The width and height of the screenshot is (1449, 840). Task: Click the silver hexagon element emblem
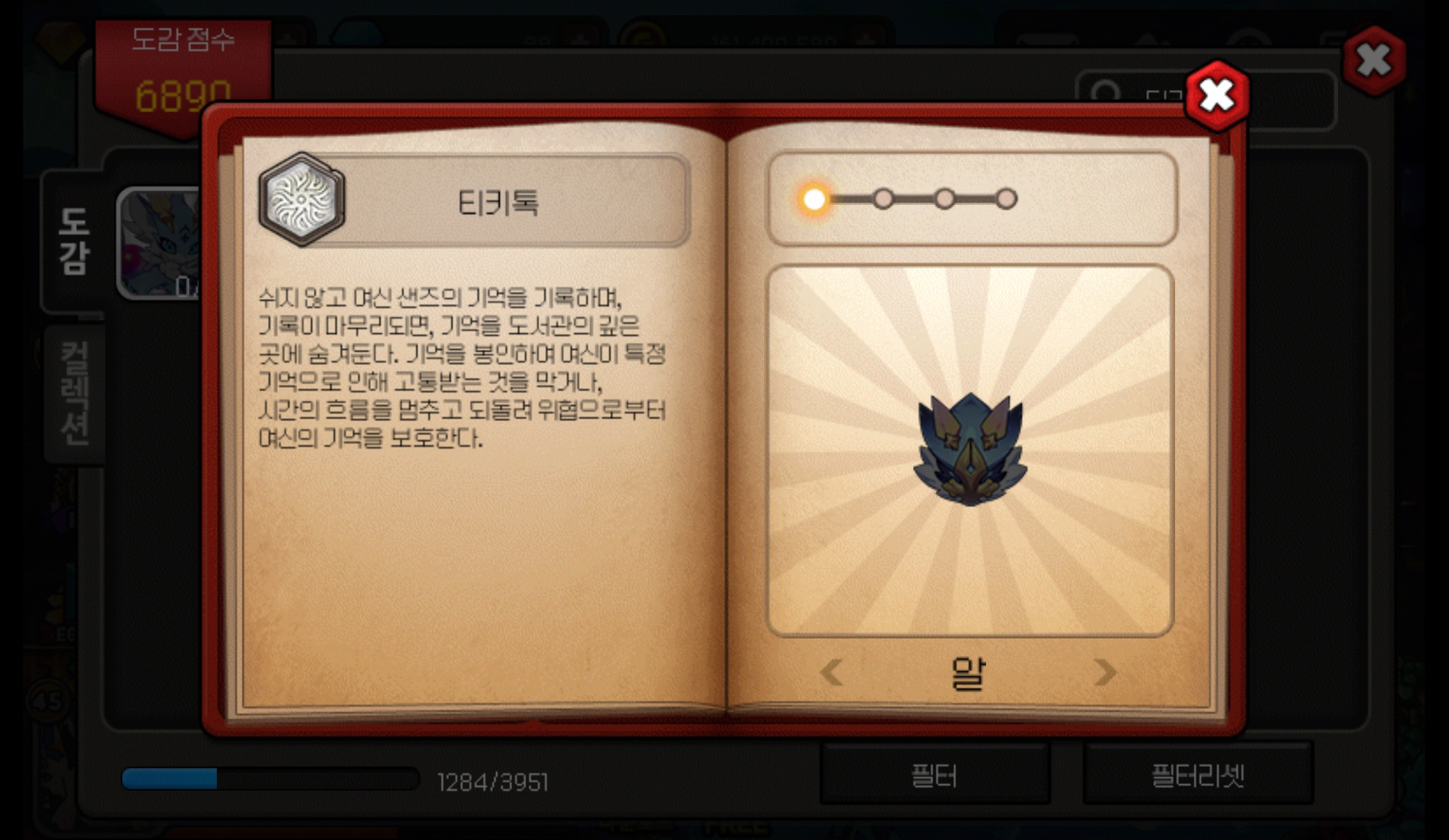click(302, 199)
